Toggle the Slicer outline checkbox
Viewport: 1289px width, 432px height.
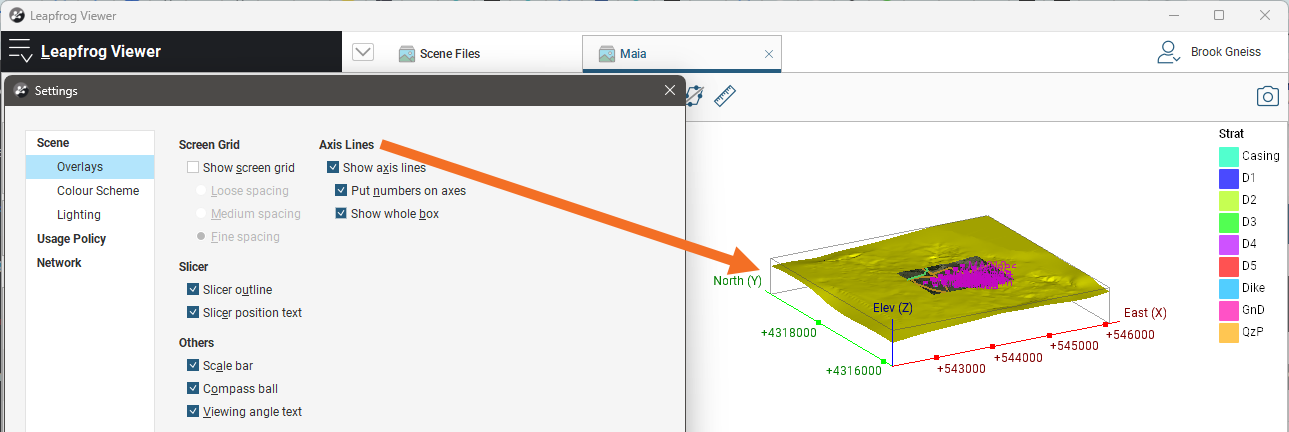coord(193,289)
